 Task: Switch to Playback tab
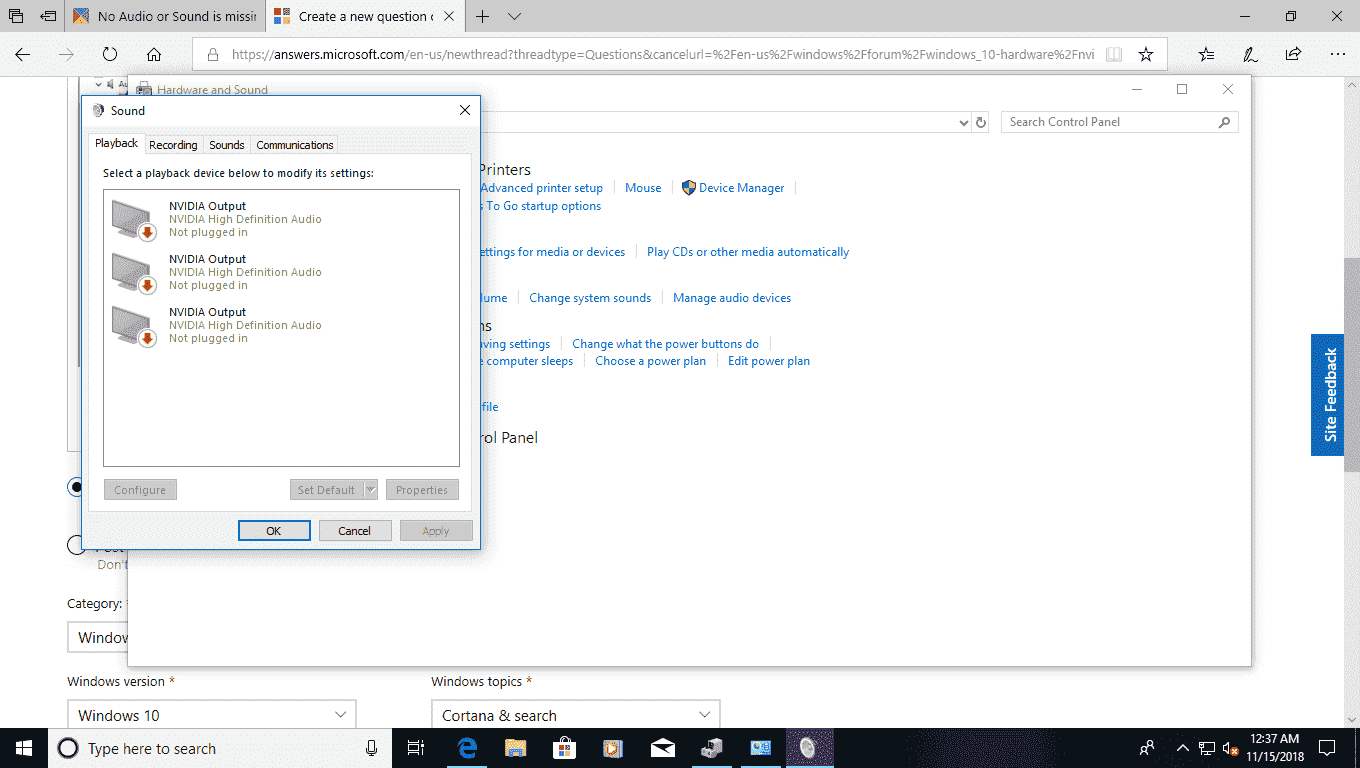117,143
